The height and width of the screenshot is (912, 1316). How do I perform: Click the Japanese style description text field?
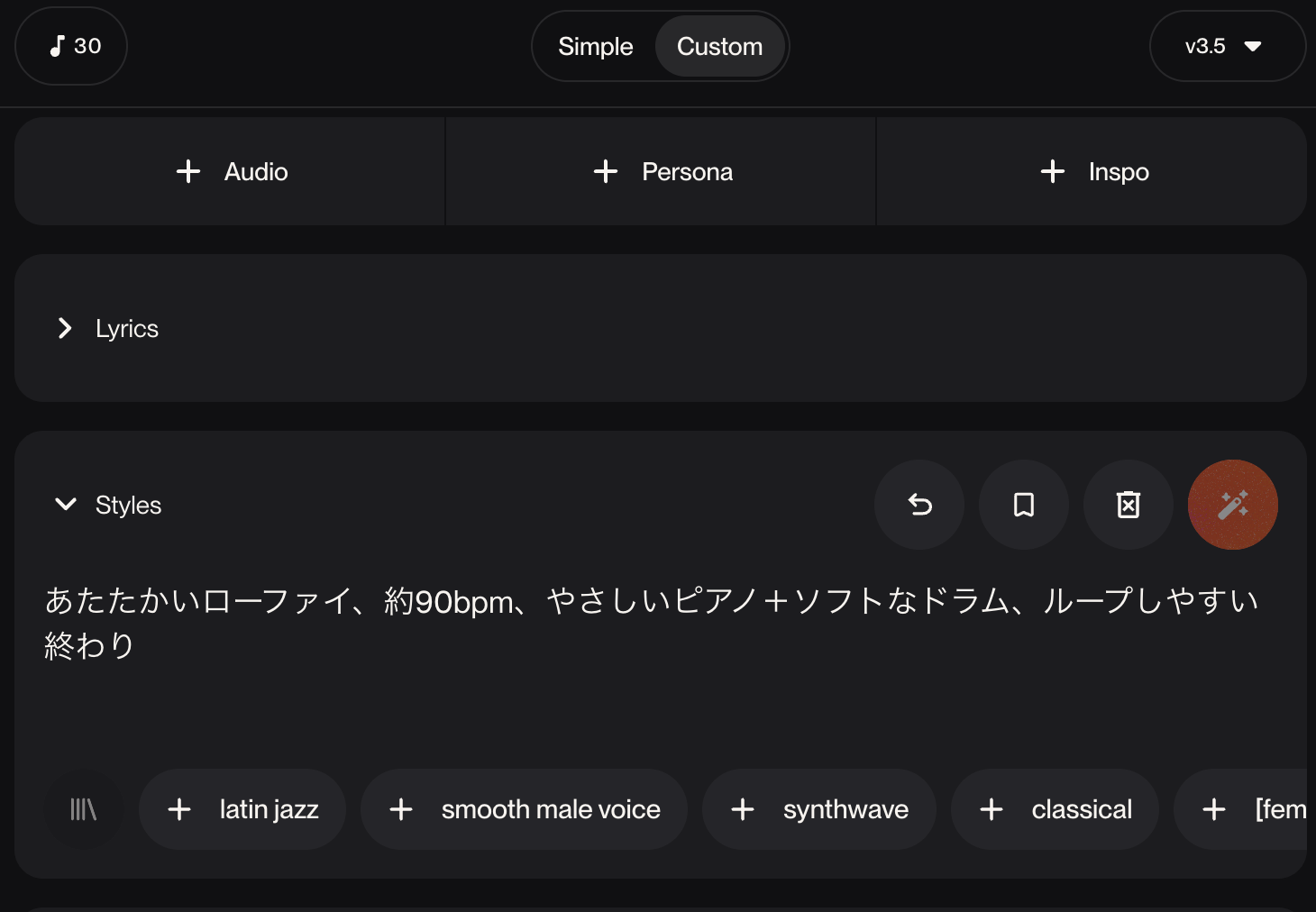click(649, 649)
